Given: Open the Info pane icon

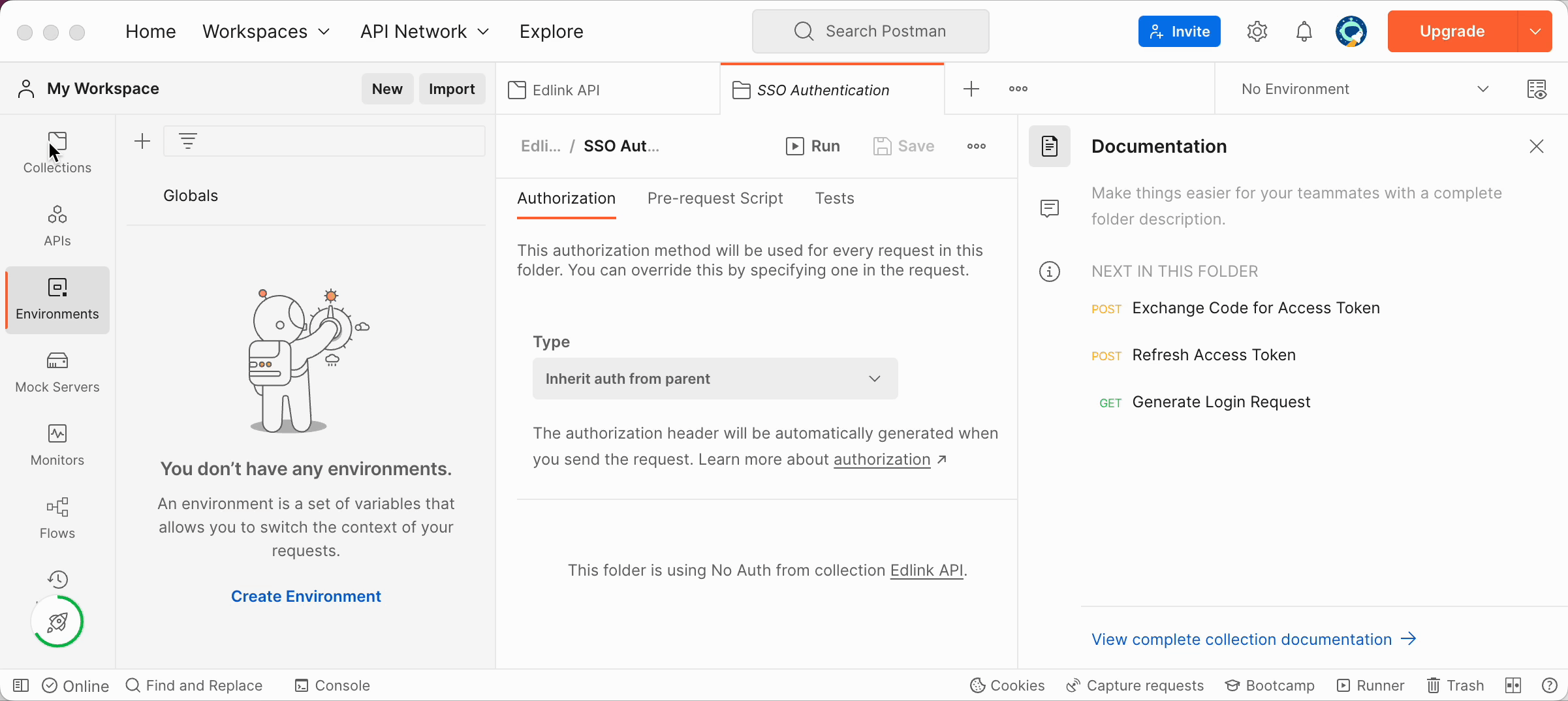Looking at the screenshot, I should point(1049,272).
